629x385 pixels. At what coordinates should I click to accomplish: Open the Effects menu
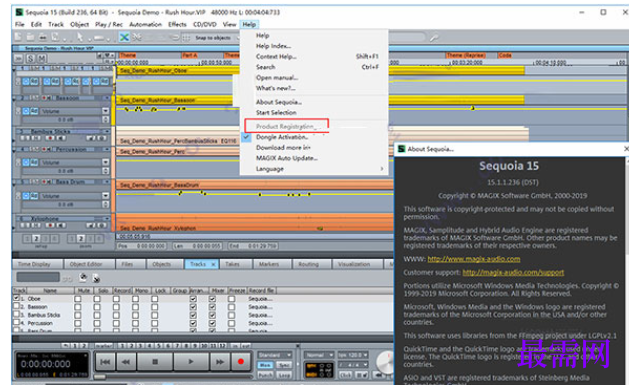coord(177,24)
